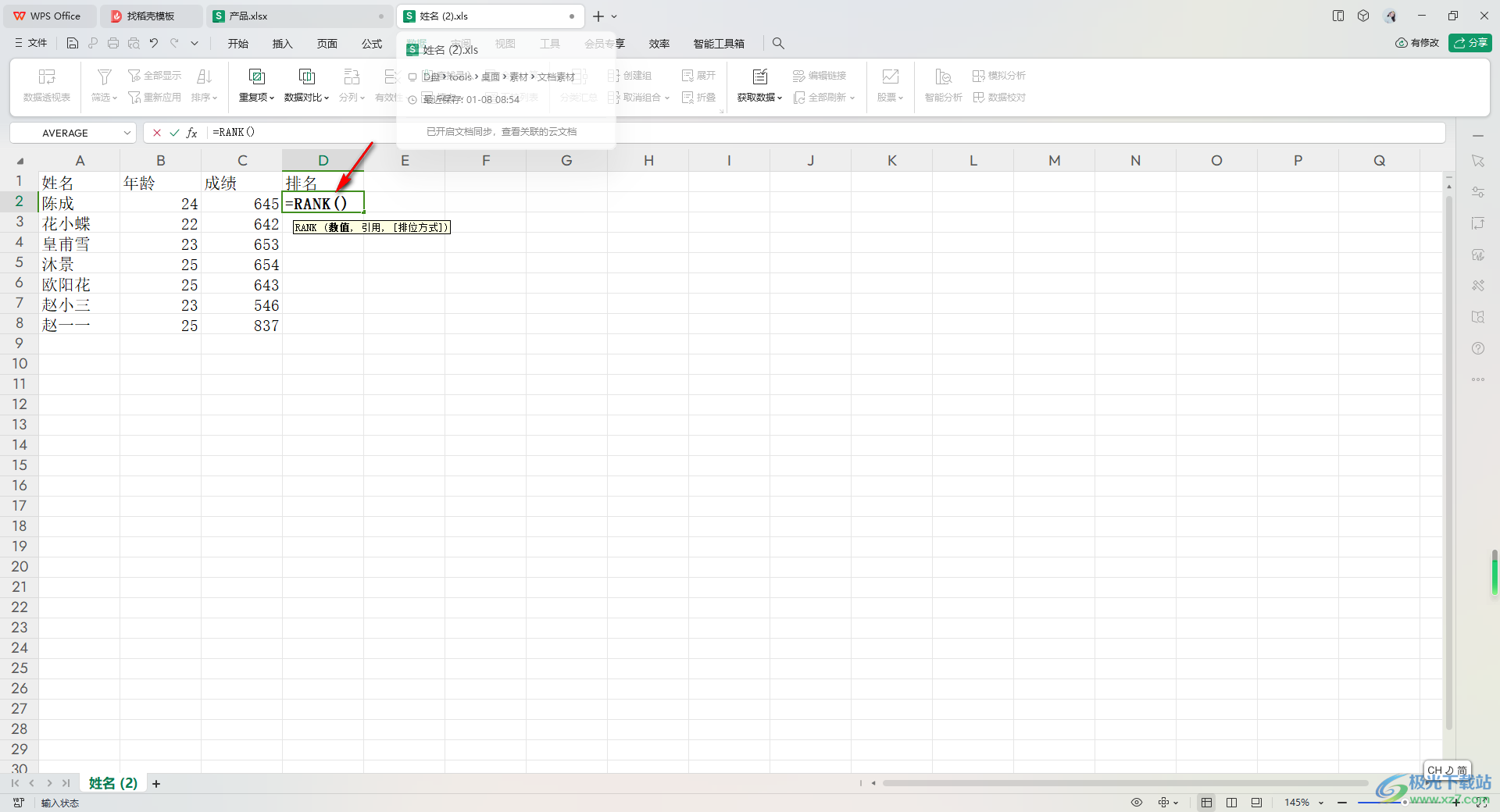This screenshot has height=812, width=1500.
Task: Insert a 数据透视表 pivot table
Action: pyautogui.click(x=47, y=85)
